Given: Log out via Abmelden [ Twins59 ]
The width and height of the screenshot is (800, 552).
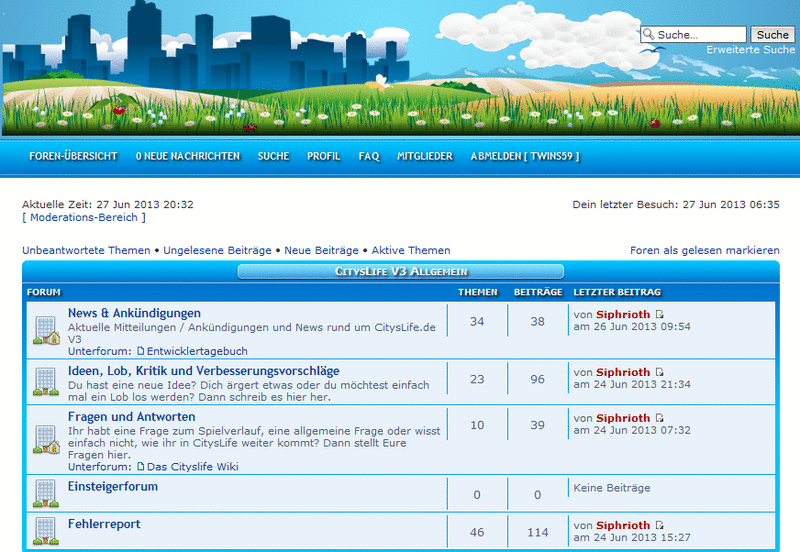Looking at the screenshot, I should pyautogui.click(x=525, y=156).
